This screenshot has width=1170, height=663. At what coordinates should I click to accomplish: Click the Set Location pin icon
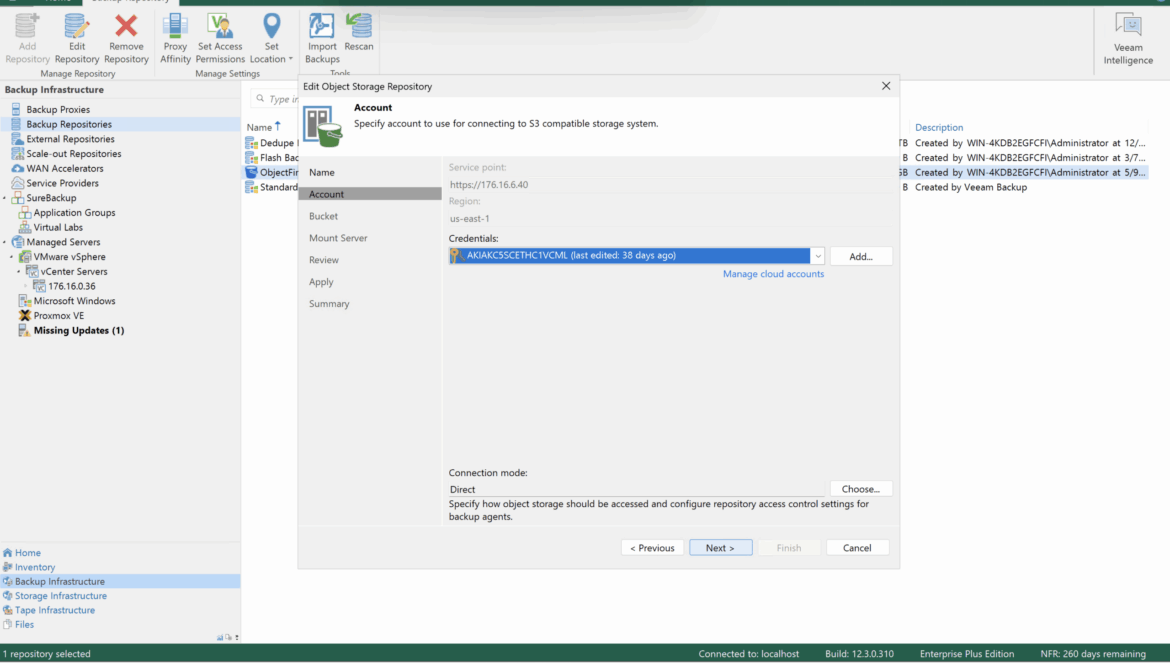click(x=272, y=26)
